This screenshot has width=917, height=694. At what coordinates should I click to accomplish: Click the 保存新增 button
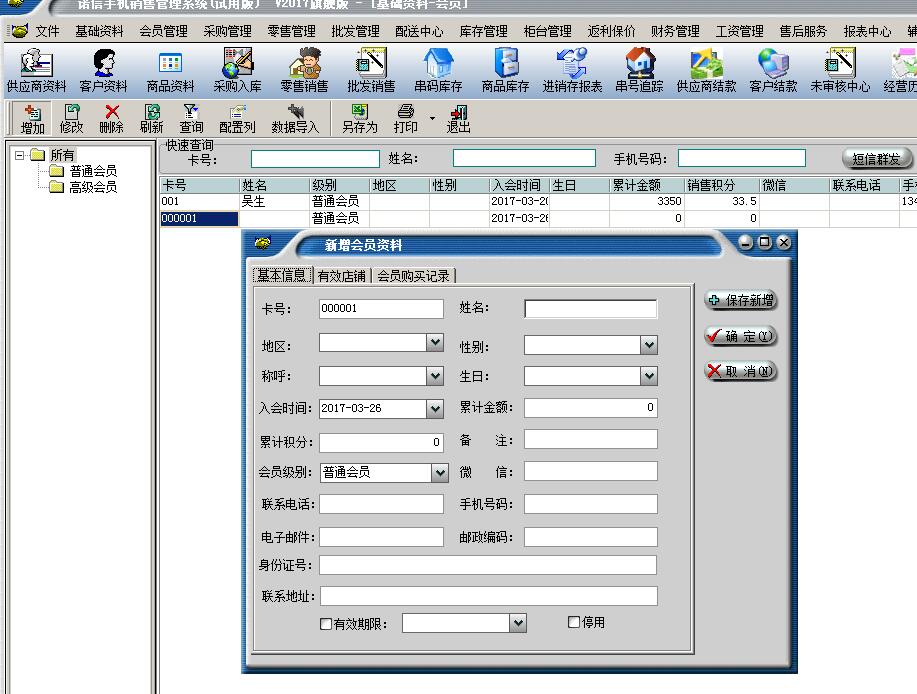[x=741, y=300]
